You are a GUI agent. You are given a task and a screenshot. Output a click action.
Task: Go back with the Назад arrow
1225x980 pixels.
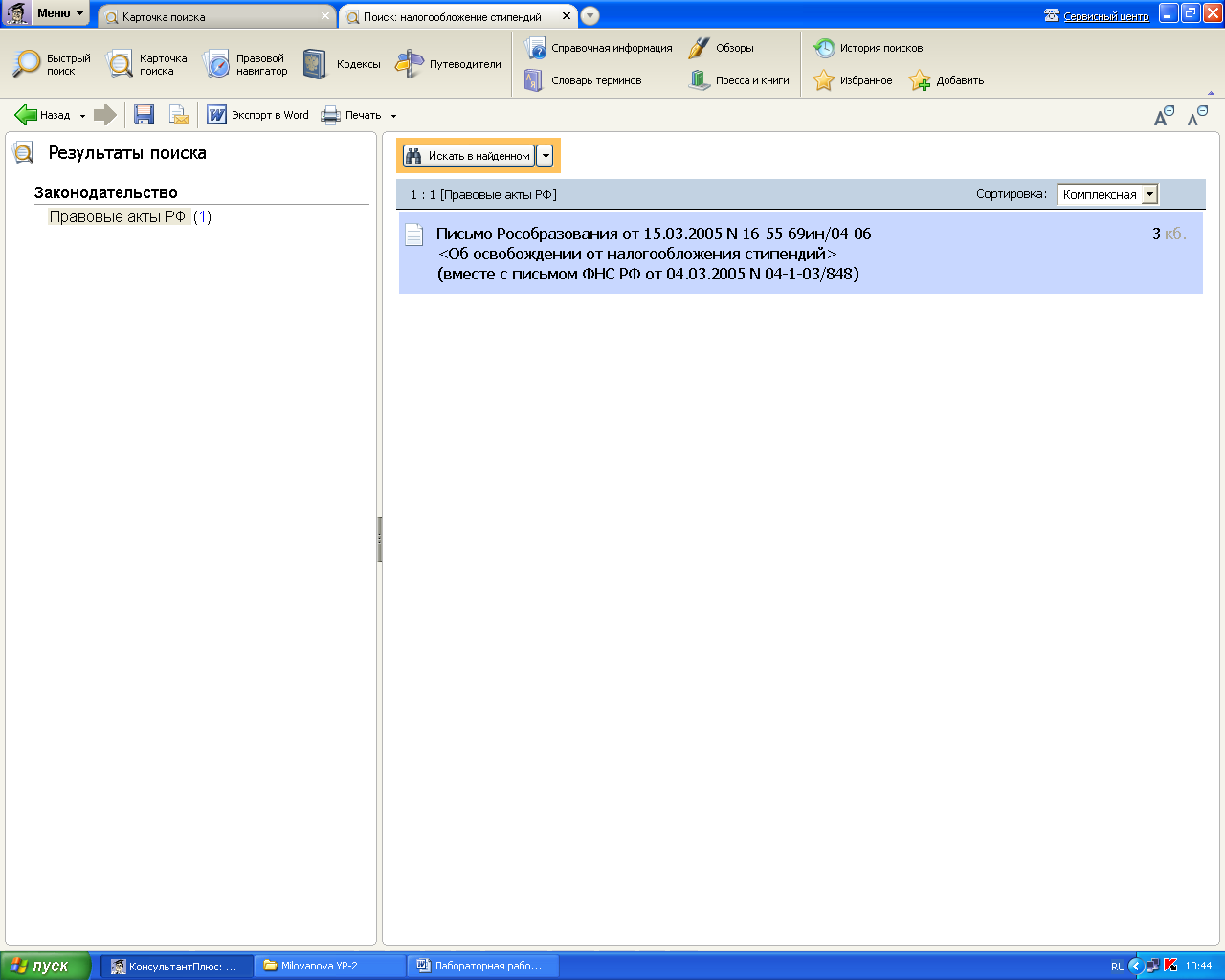(42, 115)
